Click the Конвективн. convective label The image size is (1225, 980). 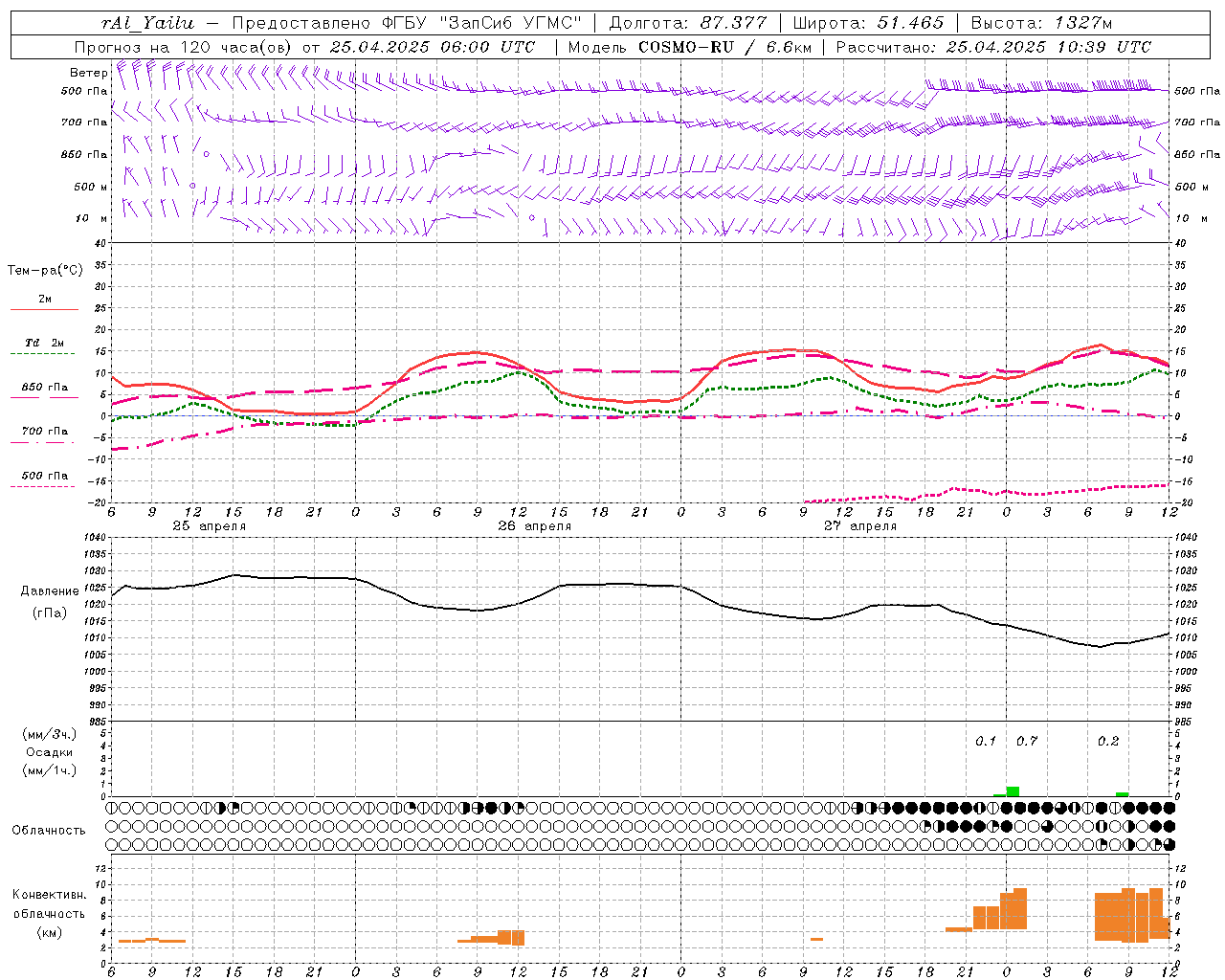coord(49,895)
